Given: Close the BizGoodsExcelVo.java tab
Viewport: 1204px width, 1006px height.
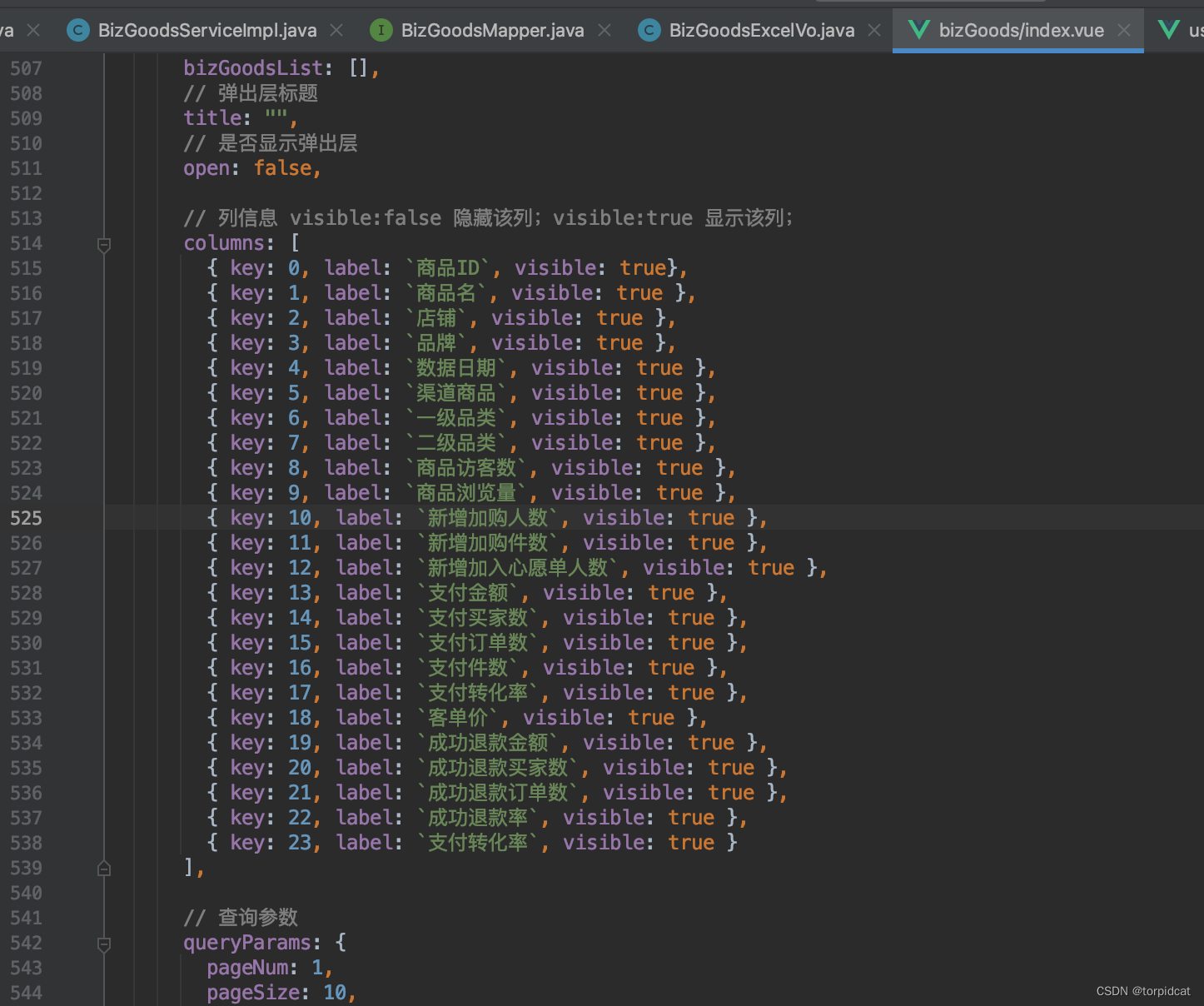Looking at the screenshot, I should (873, 30).
